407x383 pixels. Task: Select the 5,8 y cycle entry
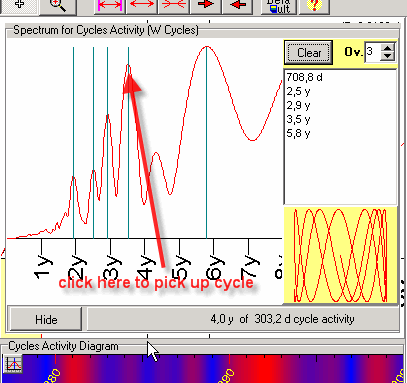tap(298, 133)
